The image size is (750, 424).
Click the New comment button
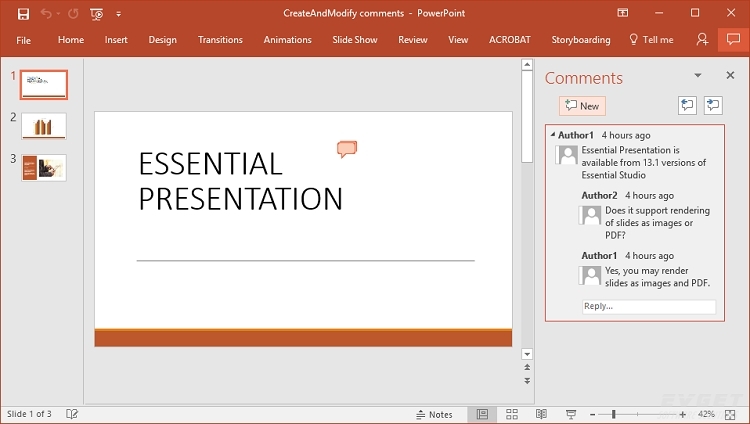(x=582, y=106)
